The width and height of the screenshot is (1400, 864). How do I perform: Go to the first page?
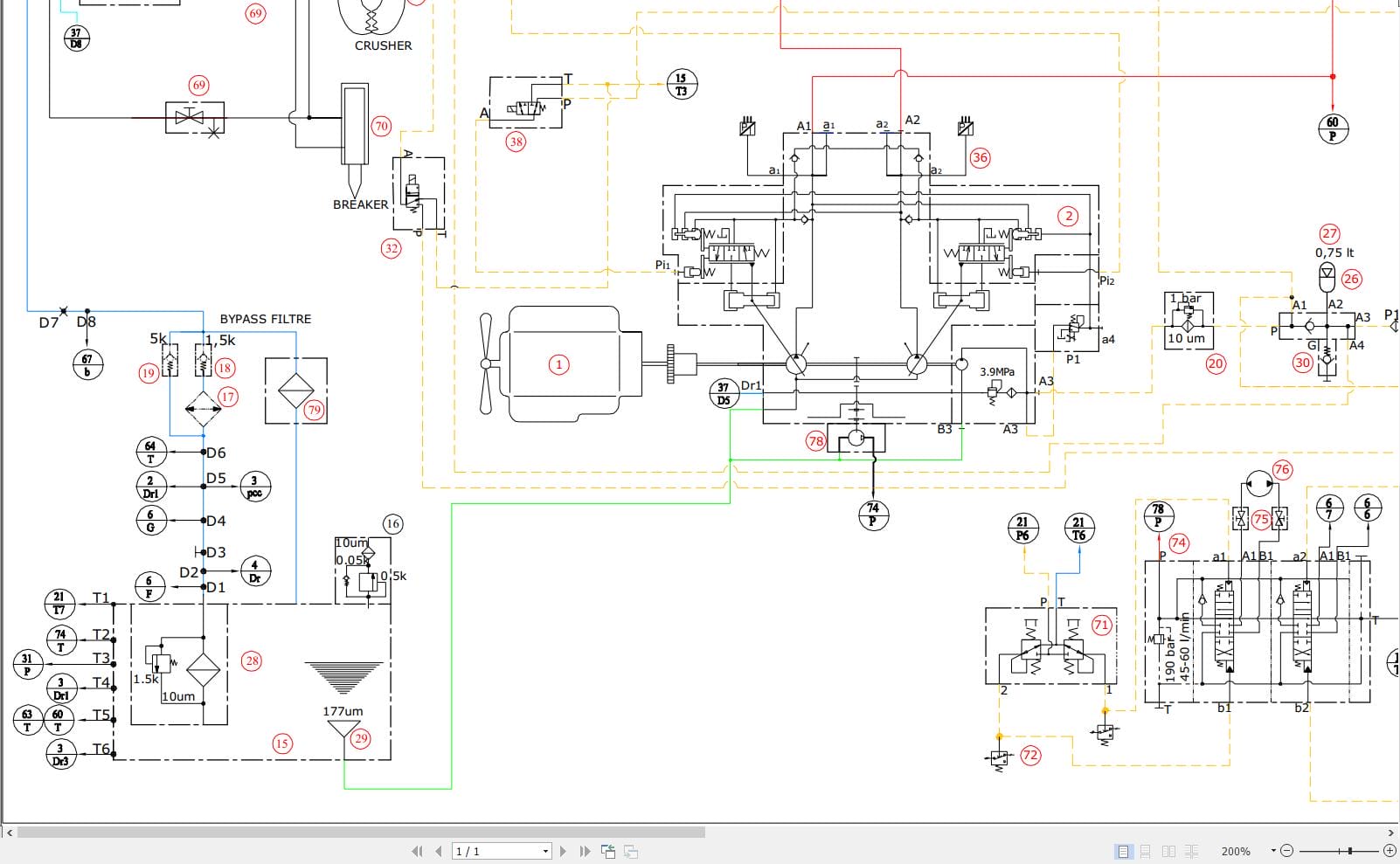(x=419, y=851)
